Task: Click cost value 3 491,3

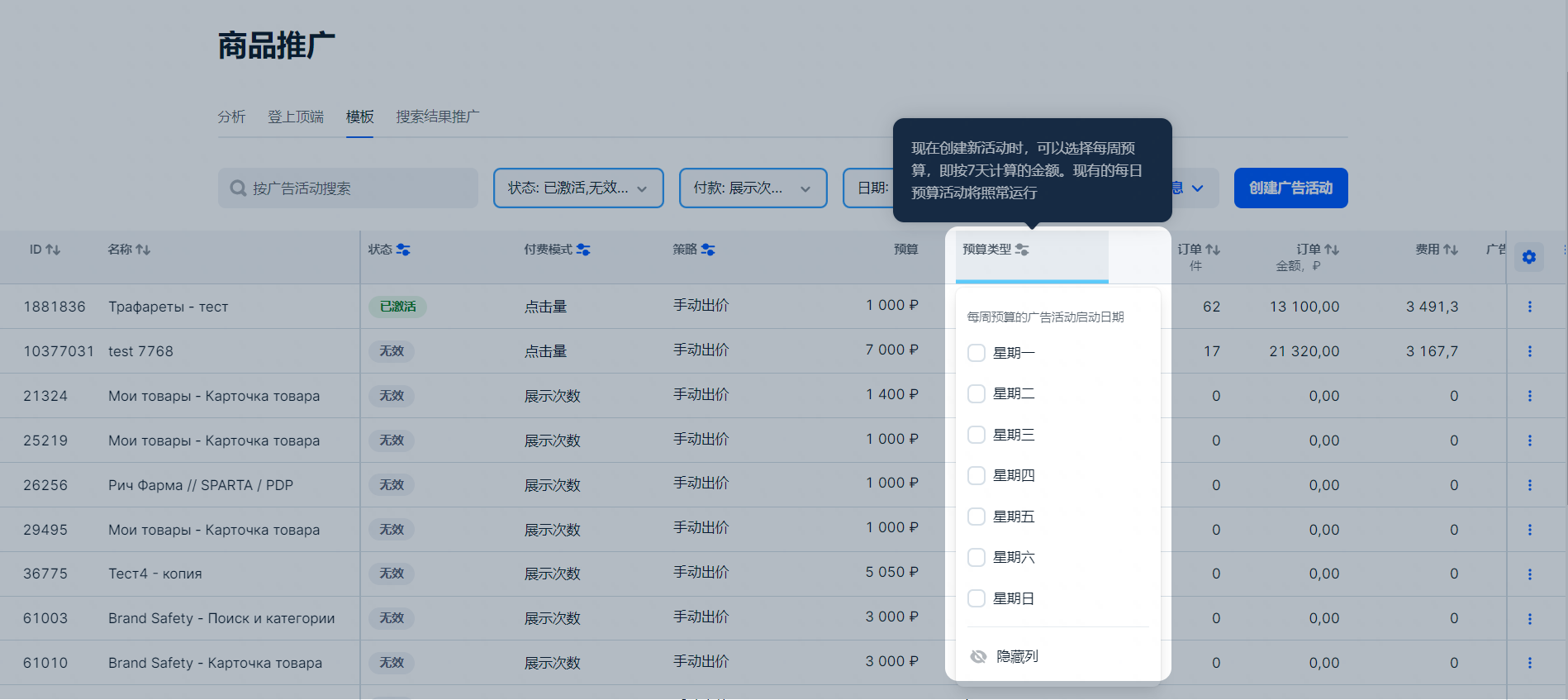Action: pyautogui.click(x=1433, y=307)
